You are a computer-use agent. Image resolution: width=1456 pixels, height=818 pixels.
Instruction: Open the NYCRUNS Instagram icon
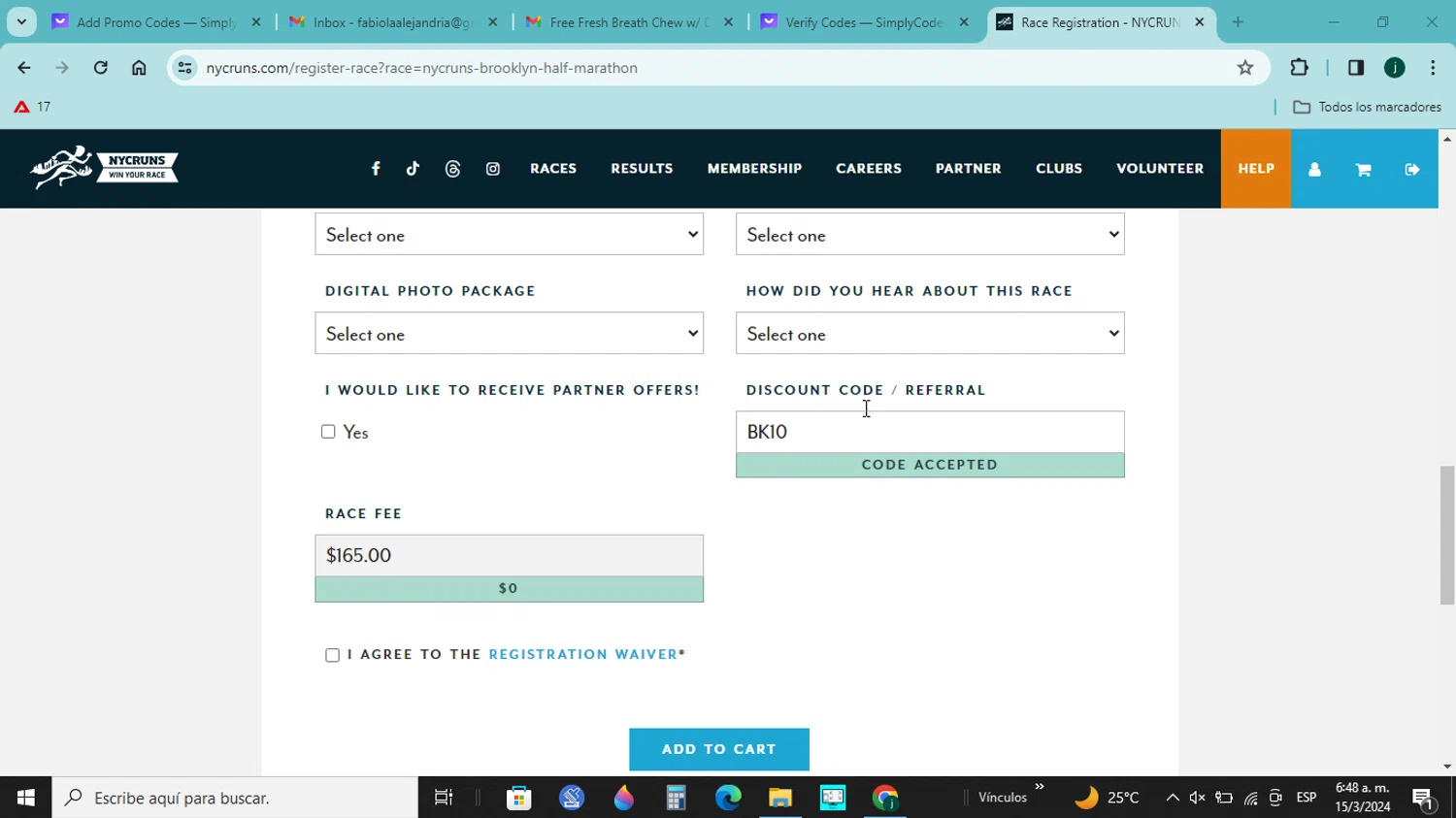point(493,169)
